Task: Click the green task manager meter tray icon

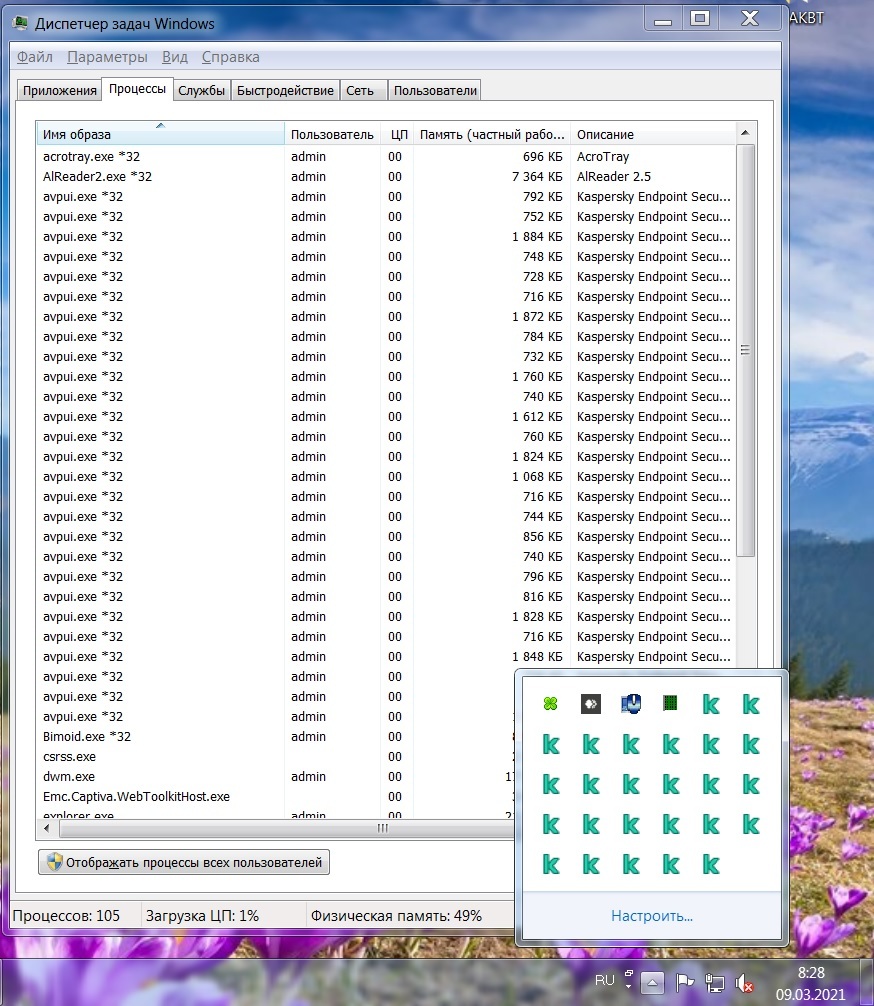Action: [x=671, y=704]
